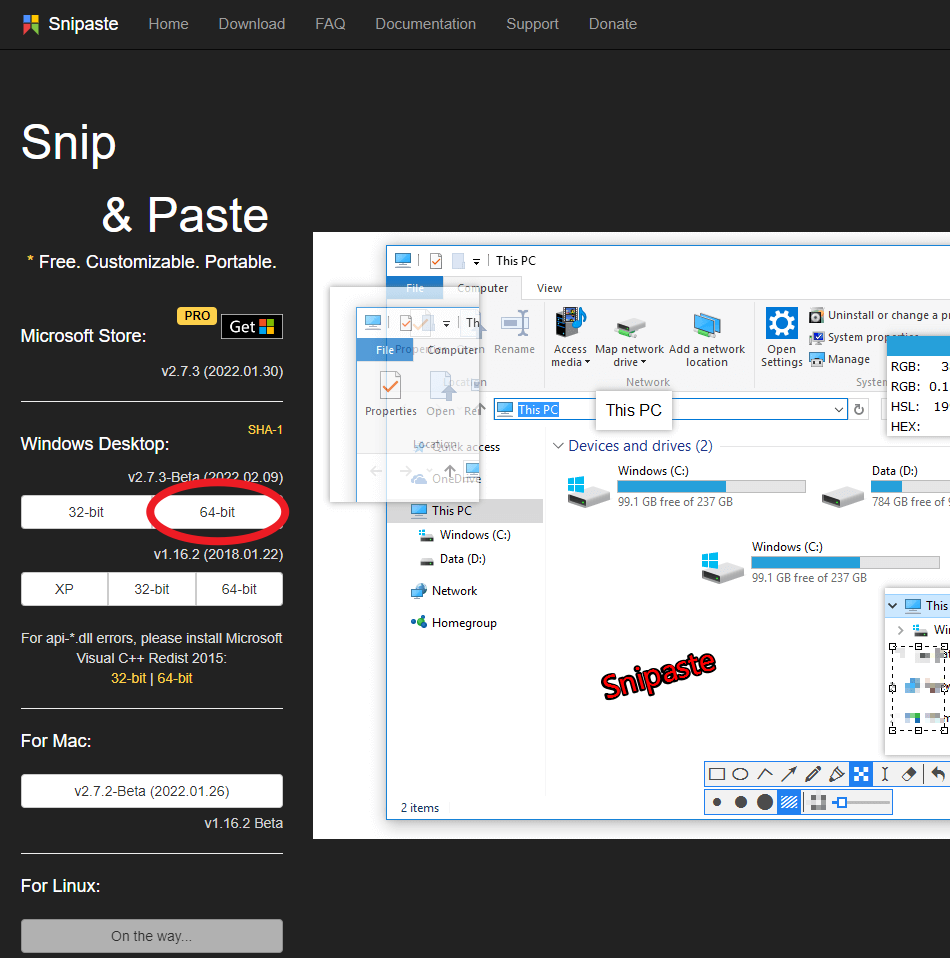Download v2.7.3-Beta 32-bit for Windows
950x958 pixels.
tap(86, 512)
